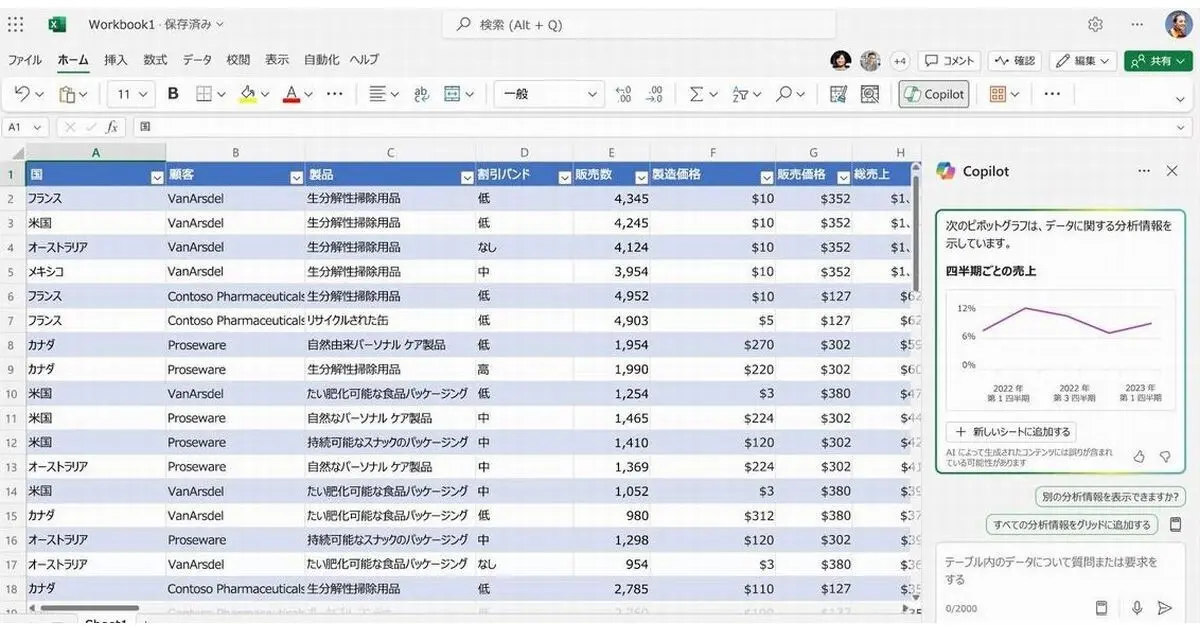Open the settings gear icon
The image size is (1200, 630).
pos(1096,24)
